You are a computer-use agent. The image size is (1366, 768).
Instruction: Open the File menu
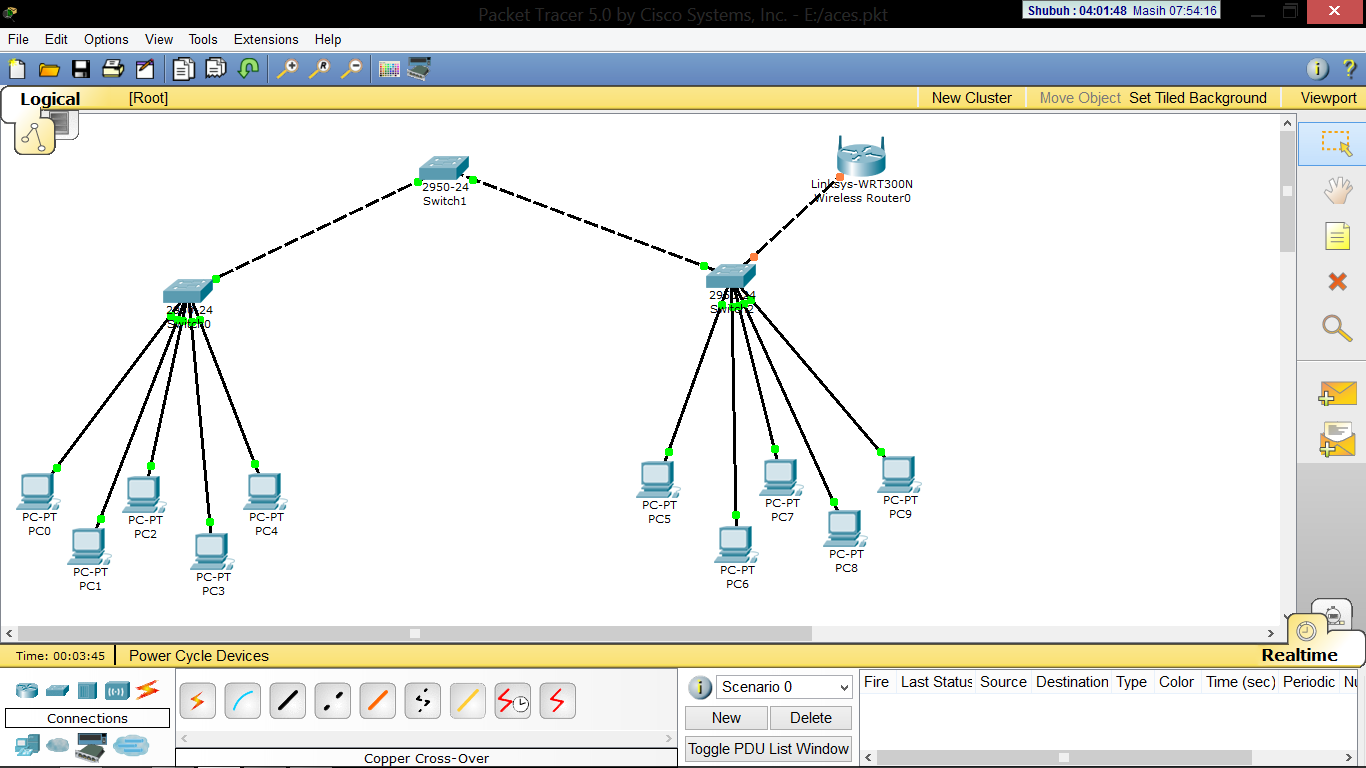click(x=18, y=39)
